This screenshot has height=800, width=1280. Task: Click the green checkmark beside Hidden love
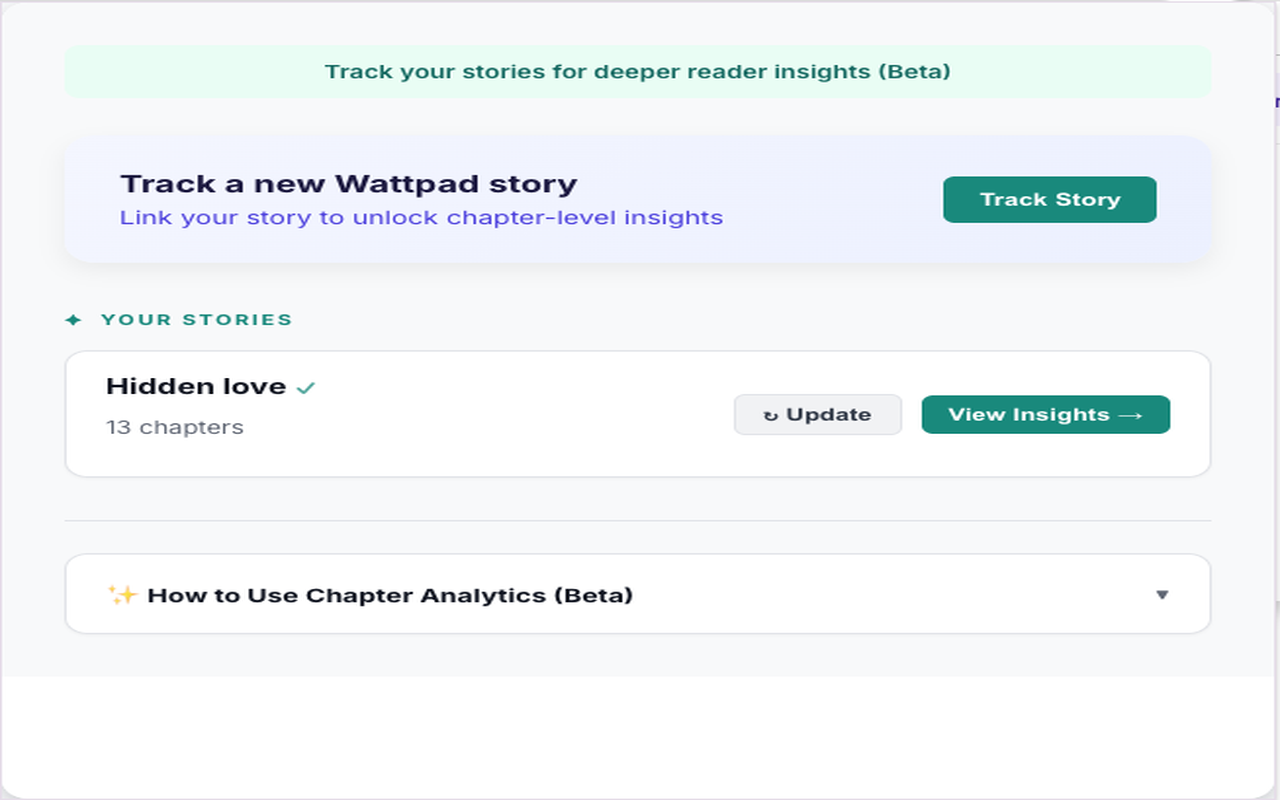[306, 387]
